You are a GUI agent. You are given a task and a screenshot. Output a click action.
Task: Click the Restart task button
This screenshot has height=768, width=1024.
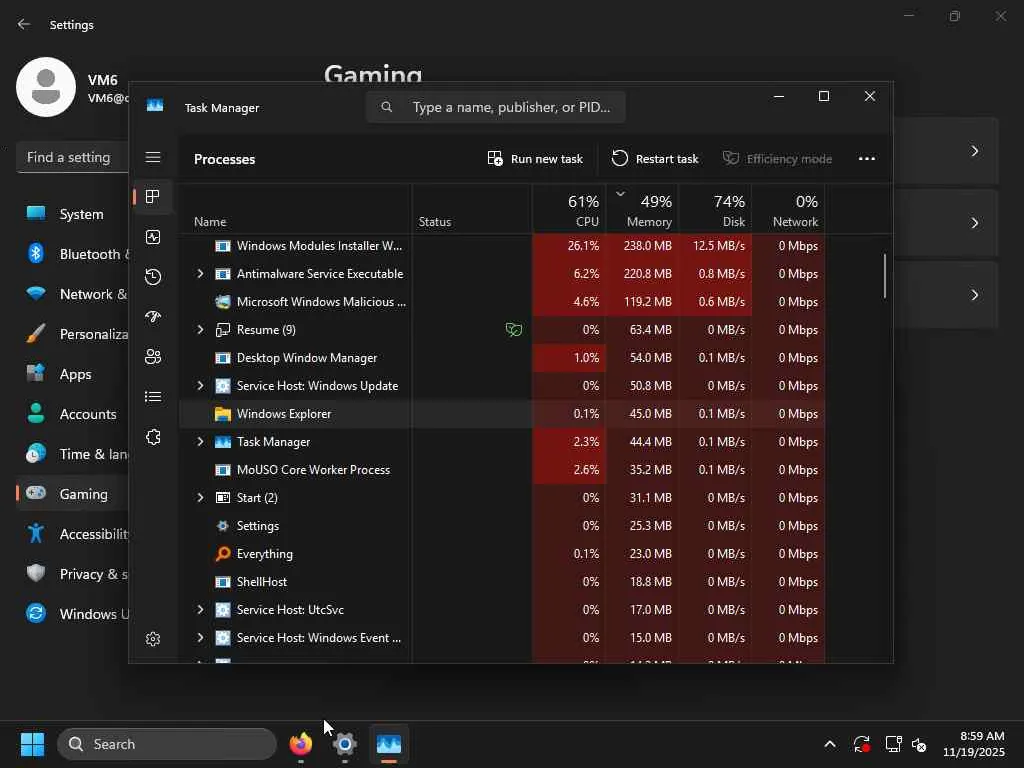coord(655,159)
